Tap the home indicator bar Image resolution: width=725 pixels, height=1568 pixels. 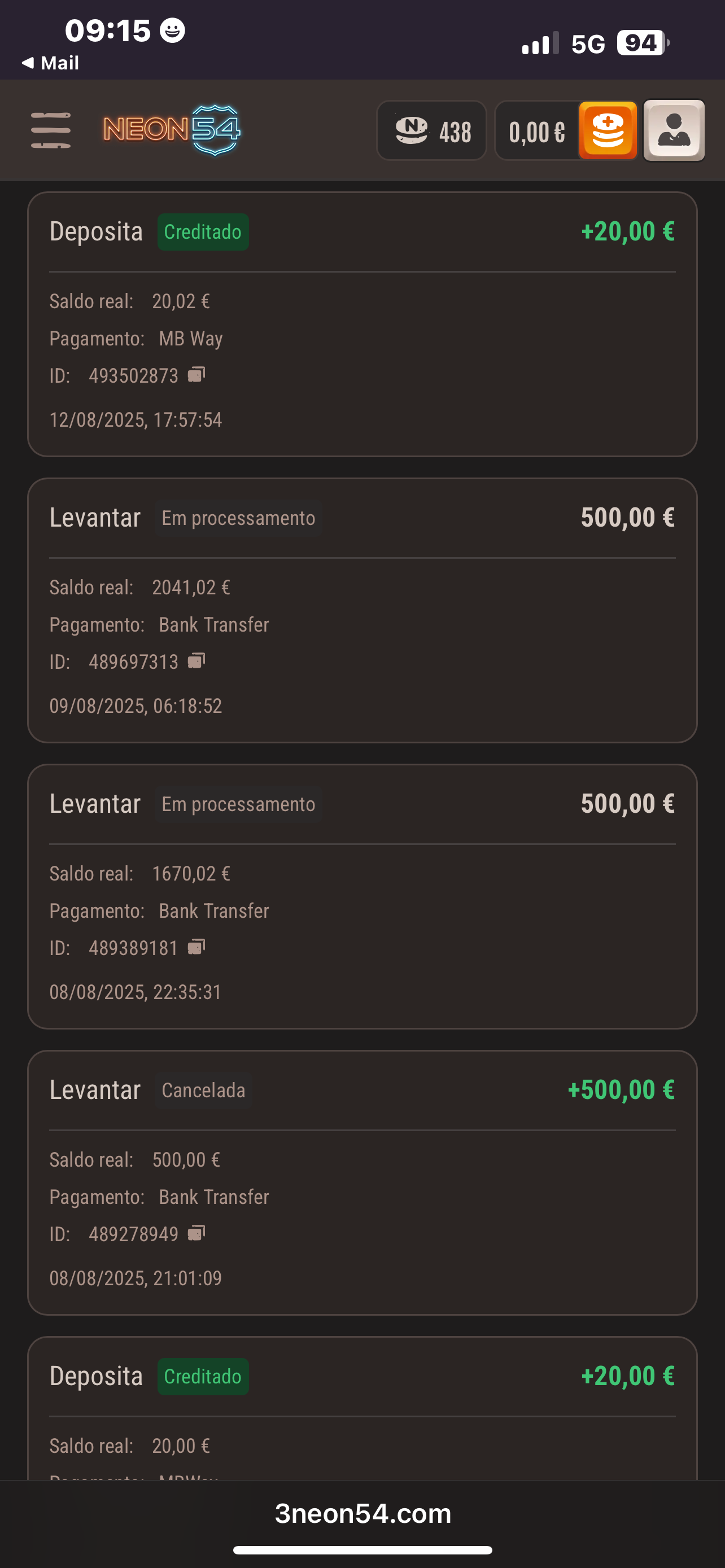[363, 1550]
